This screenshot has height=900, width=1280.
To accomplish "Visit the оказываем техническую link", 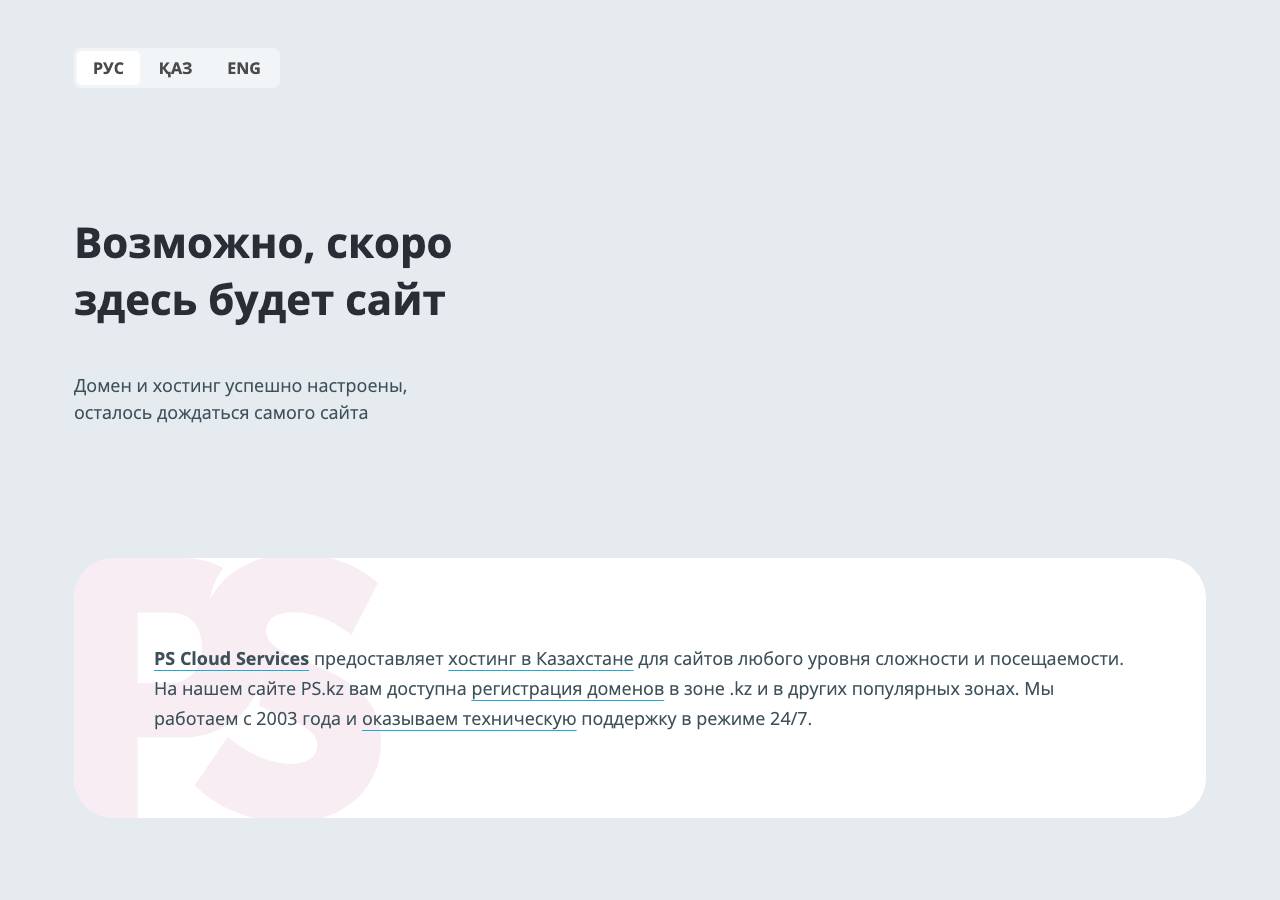I will click(469, 719).
